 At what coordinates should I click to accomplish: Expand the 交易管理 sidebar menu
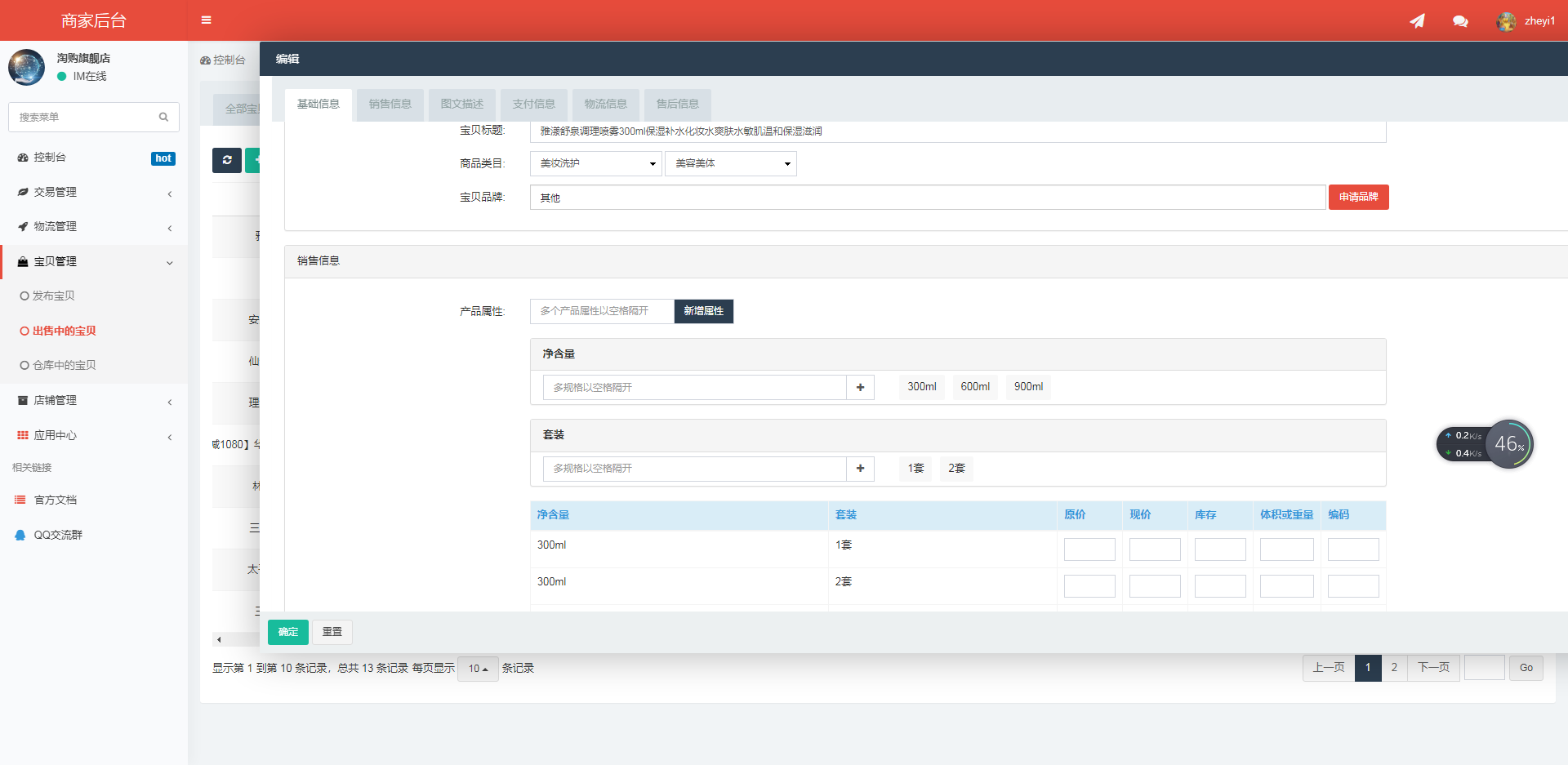point(94,193)
